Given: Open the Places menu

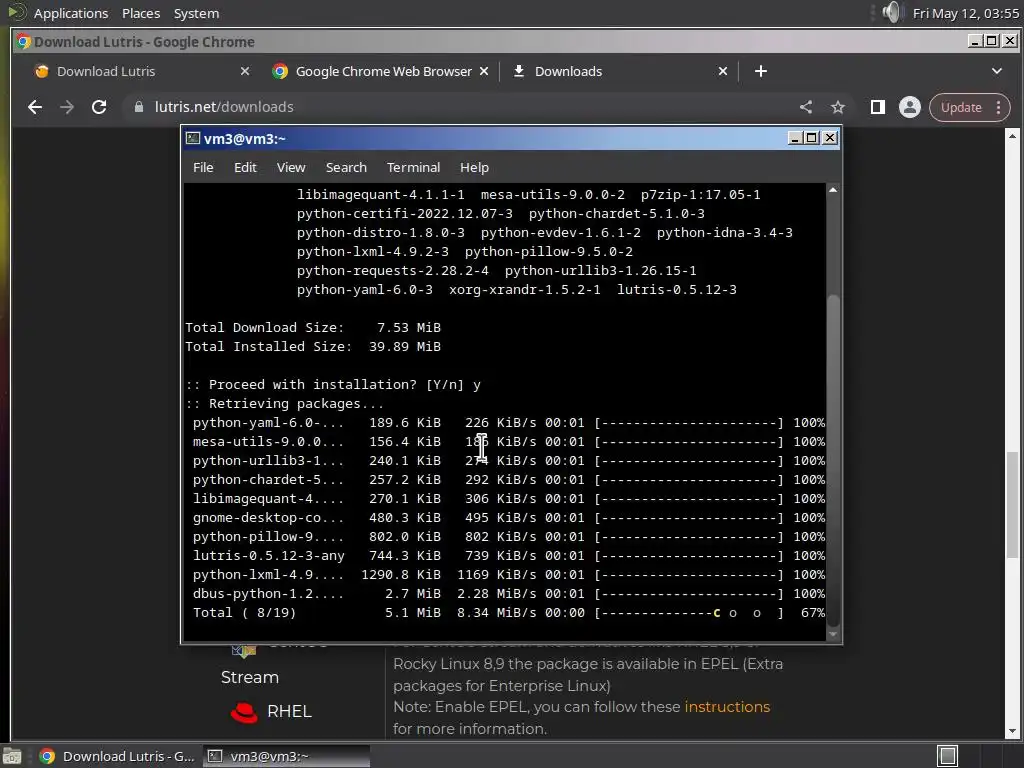Looking at the screenshot, I should point(141,13).
